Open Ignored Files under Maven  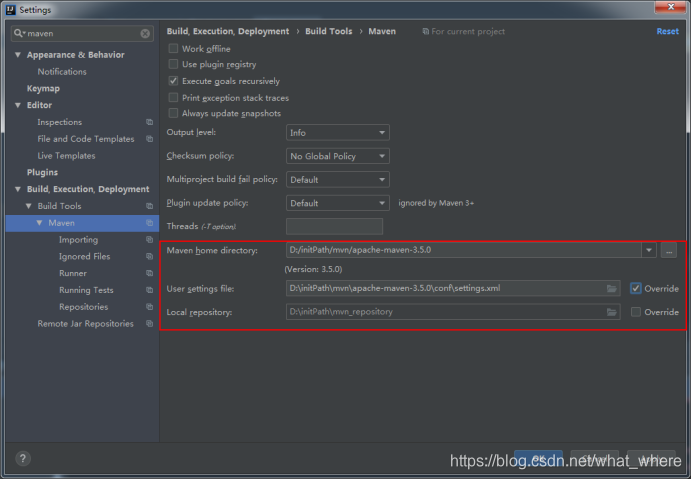(x=85, y=256)
